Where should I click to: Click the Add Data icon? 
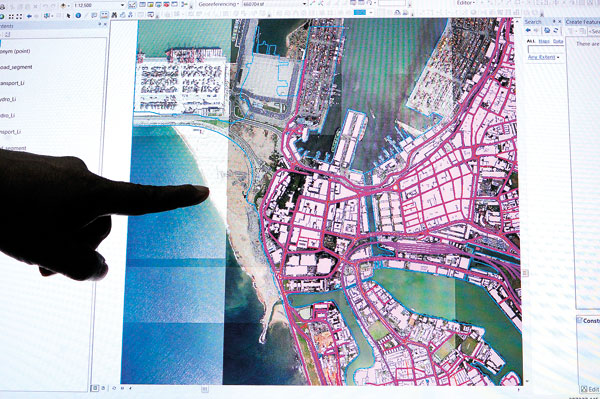pos(64,5)
